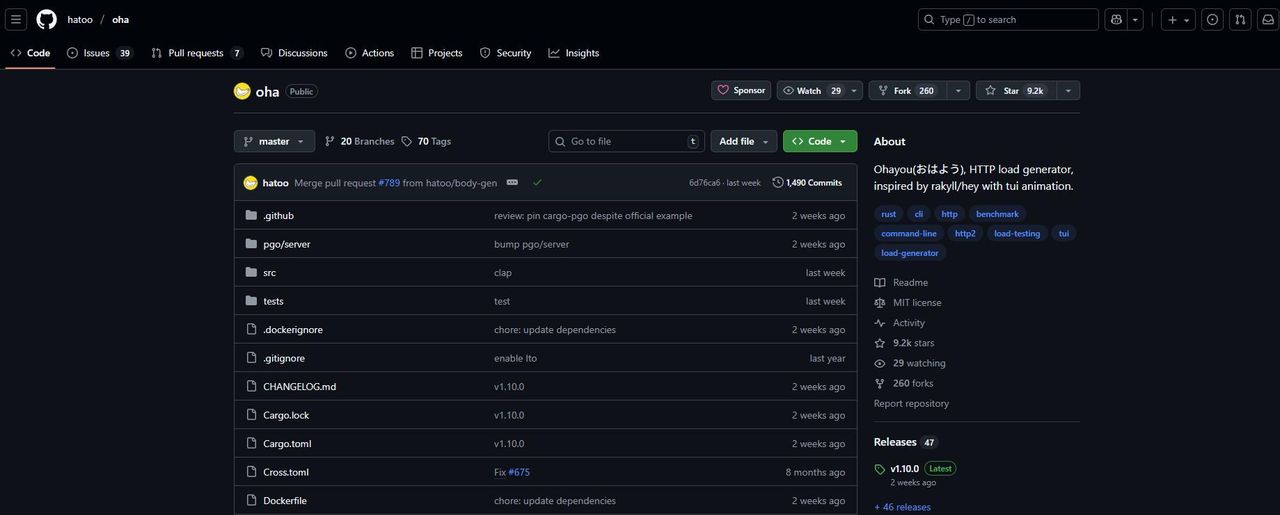Click the eye icon beside 29 watching
Viewport: 1280px width, 515px height.
pyautogui.click(x=880, y=363)
